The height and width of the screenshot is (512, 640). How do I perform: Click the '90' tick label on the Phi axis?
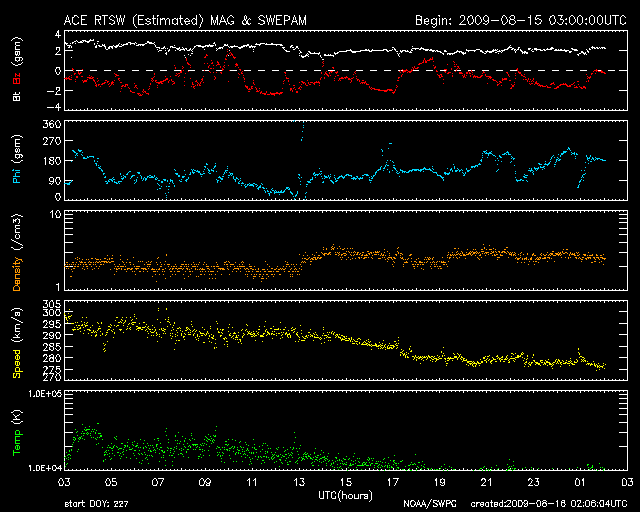point(55,181)
